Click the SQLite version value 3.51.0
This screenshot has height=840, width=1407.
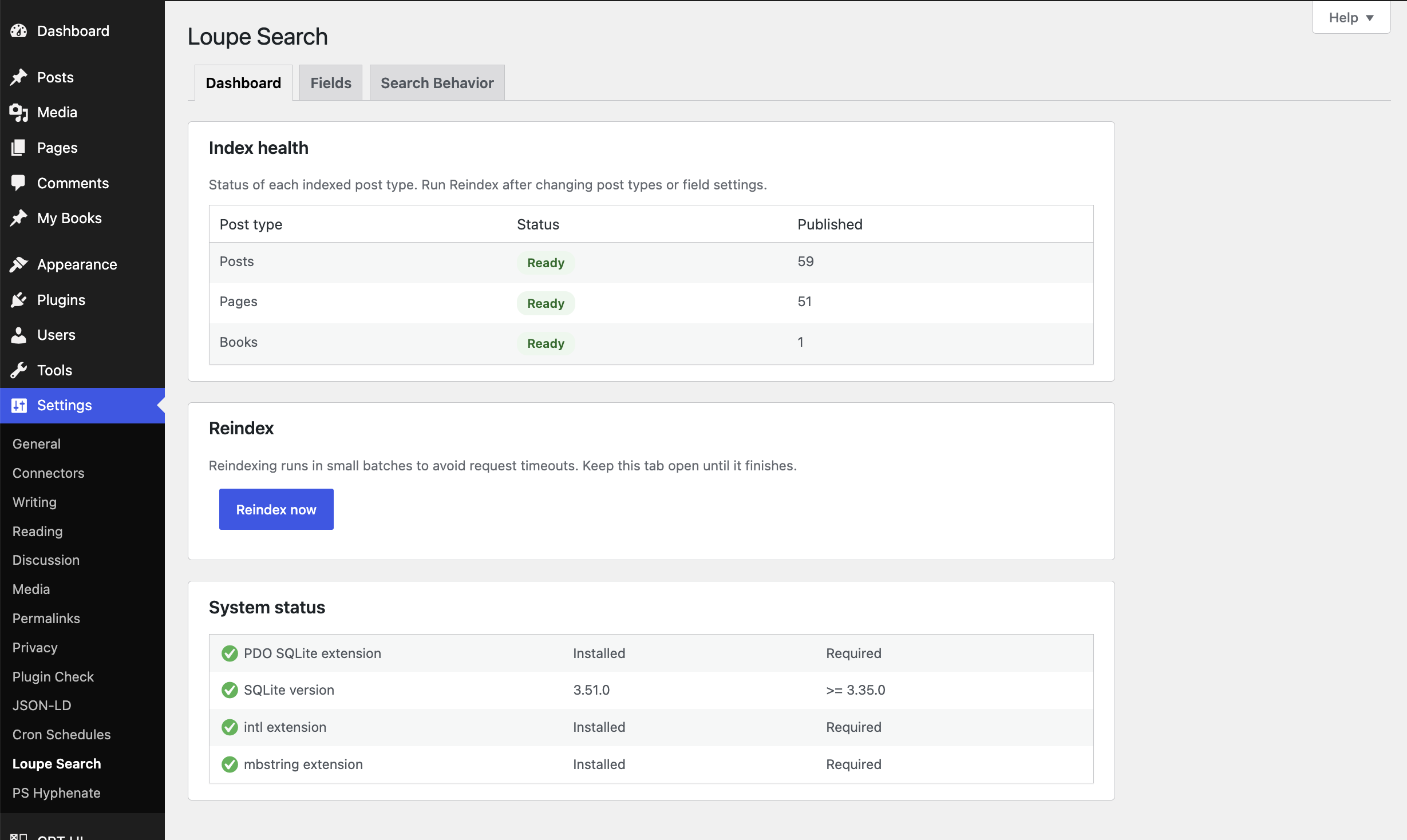[x=591, y=690]
